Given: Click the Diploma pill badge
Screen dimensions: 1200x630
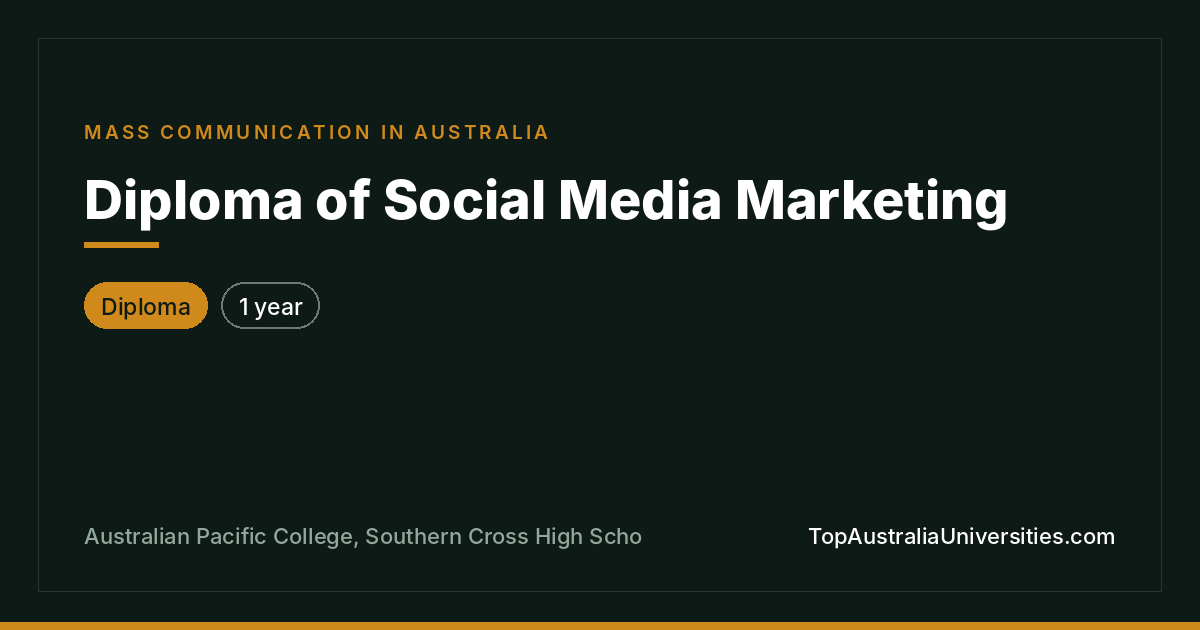Looking at the screenshot, I should (x=146, y=306).
